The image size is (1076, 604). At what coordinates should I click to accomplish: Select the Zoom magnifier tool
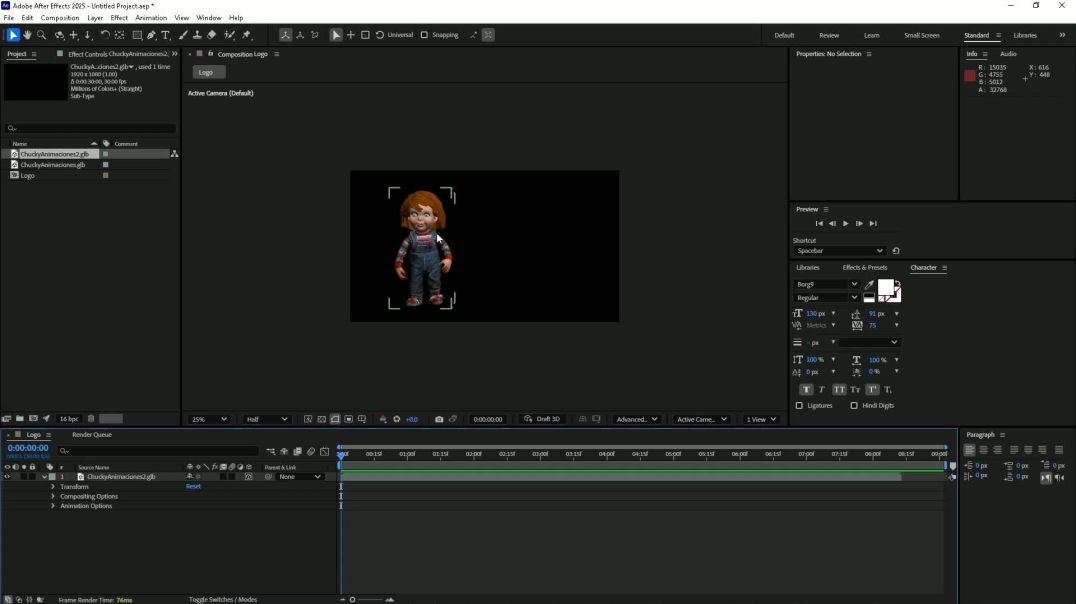point(41,35)
